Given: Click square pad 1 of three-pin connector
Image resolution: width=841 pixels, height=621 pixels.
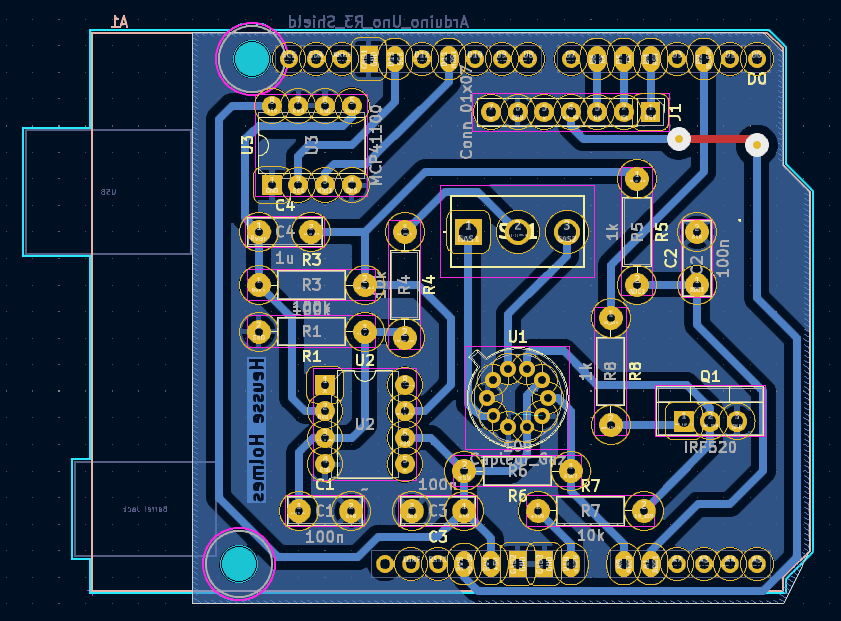Looking at the screenshot, I should (x=468, y=232).
